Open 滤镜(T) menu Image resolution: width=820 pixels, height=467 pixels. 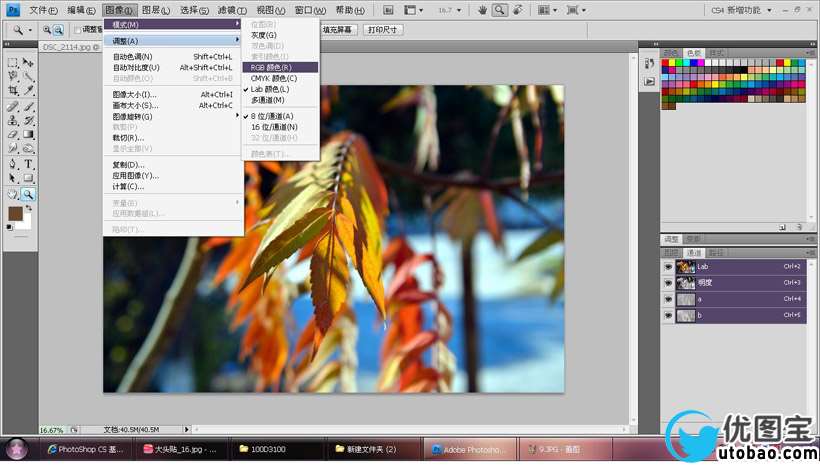click(232, 10)
